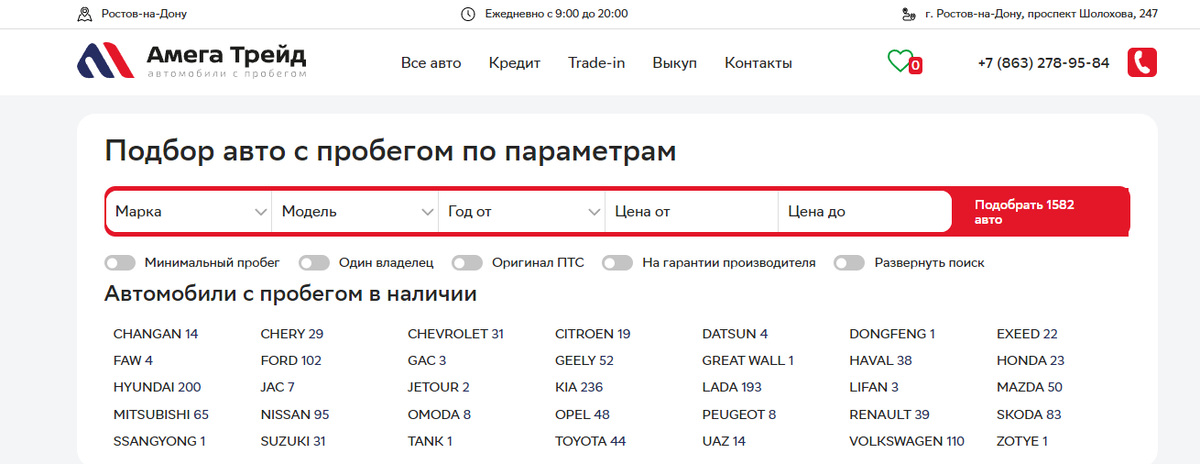Open LIFAN 3 brand link

874,388
